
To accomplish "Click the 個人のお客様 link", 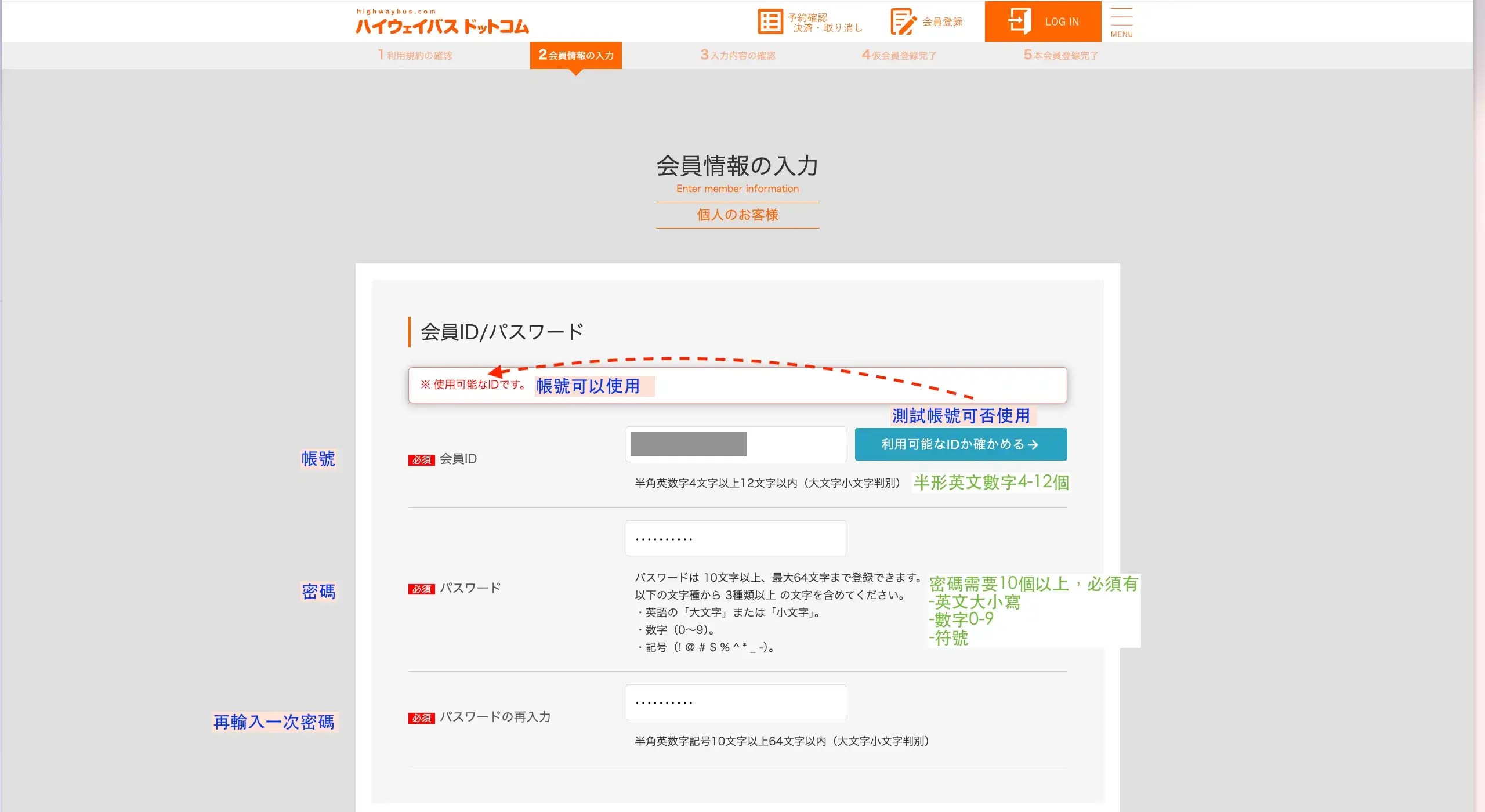I will point(737,215).
